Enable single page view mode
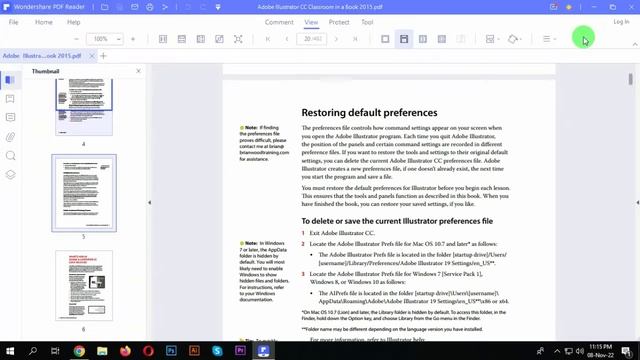The image size is (640, 360). (385, 39)
